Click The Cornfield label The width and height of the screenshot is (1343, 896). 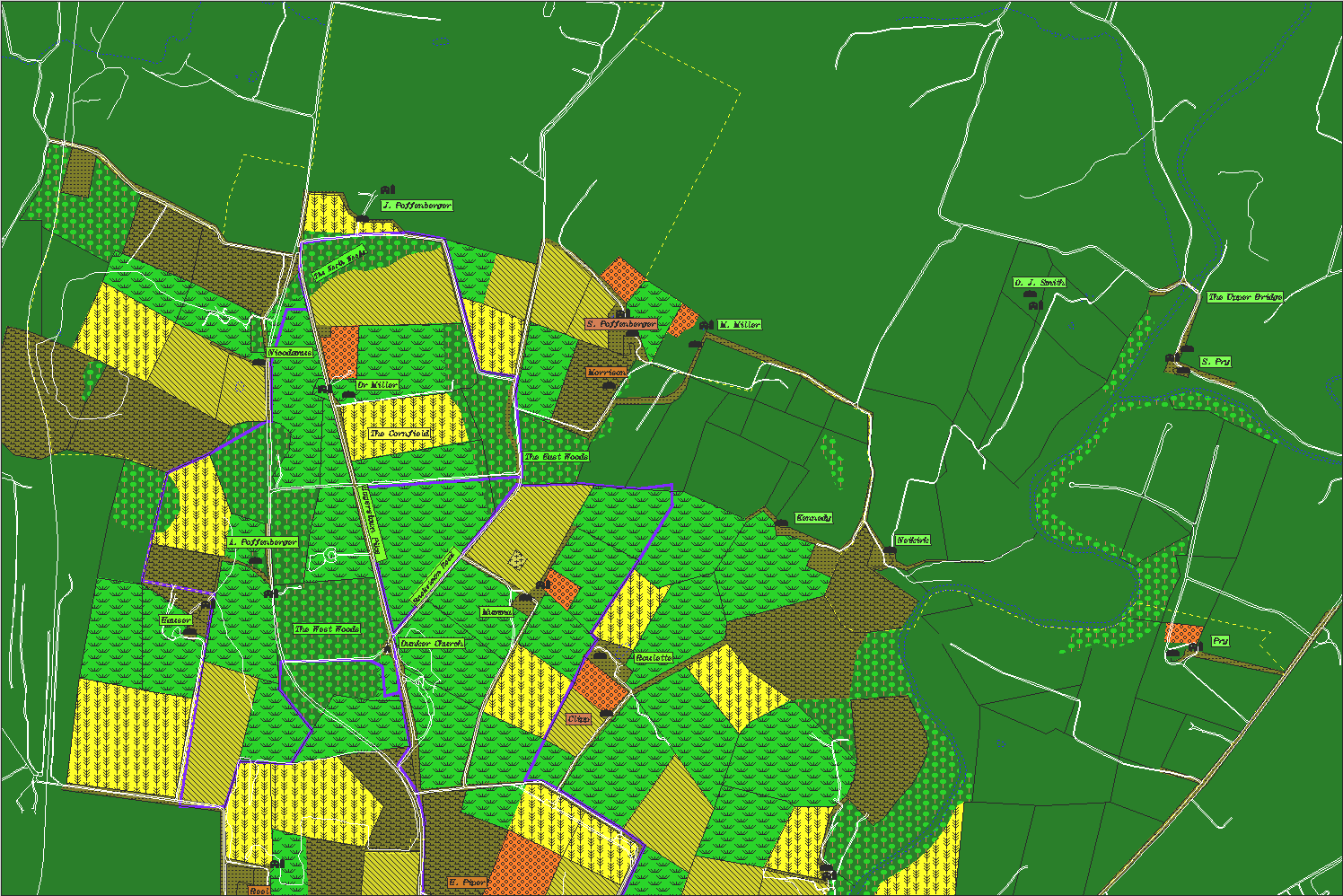click(400, 434)
